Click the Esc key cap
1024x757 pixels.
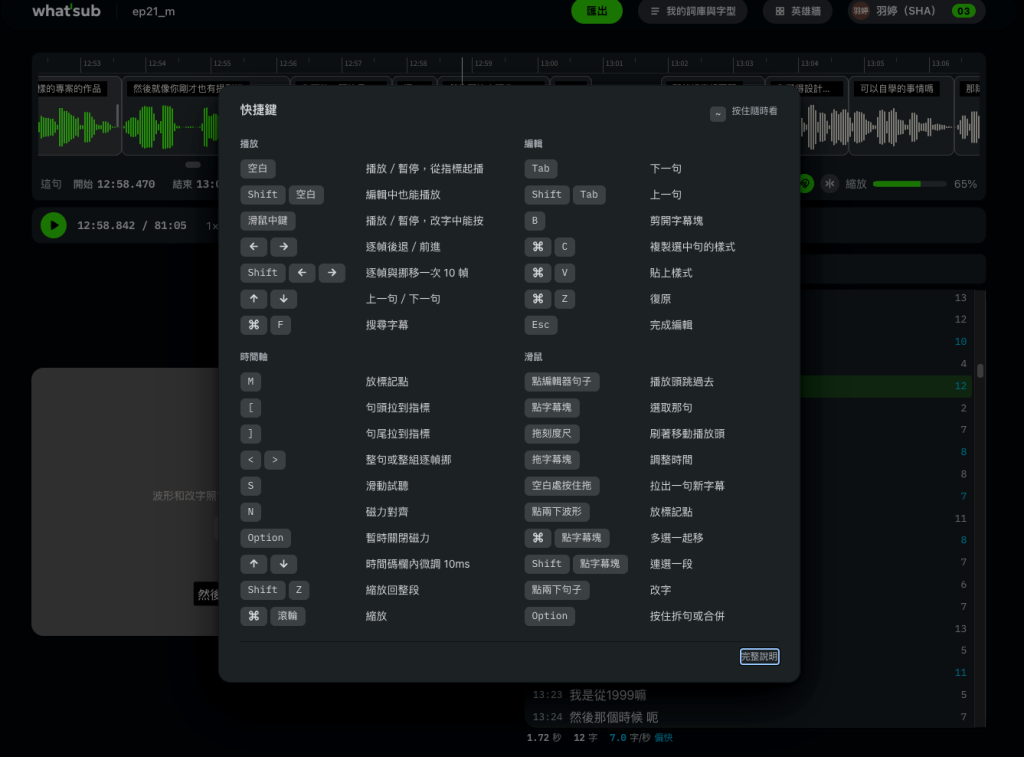click(x=541, y=325)
